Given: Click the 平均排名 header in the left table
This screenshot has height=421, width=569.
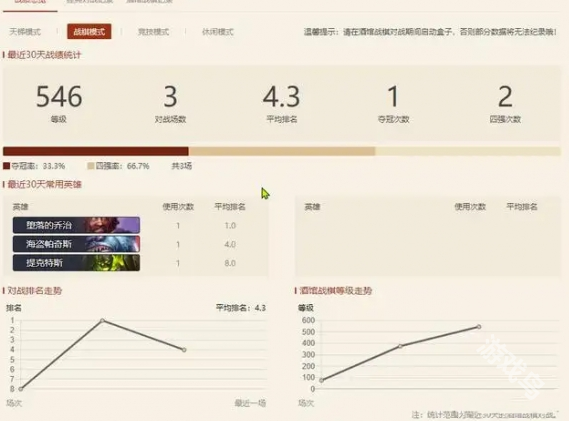Looking at the screenshot, I should coord(230,207).
